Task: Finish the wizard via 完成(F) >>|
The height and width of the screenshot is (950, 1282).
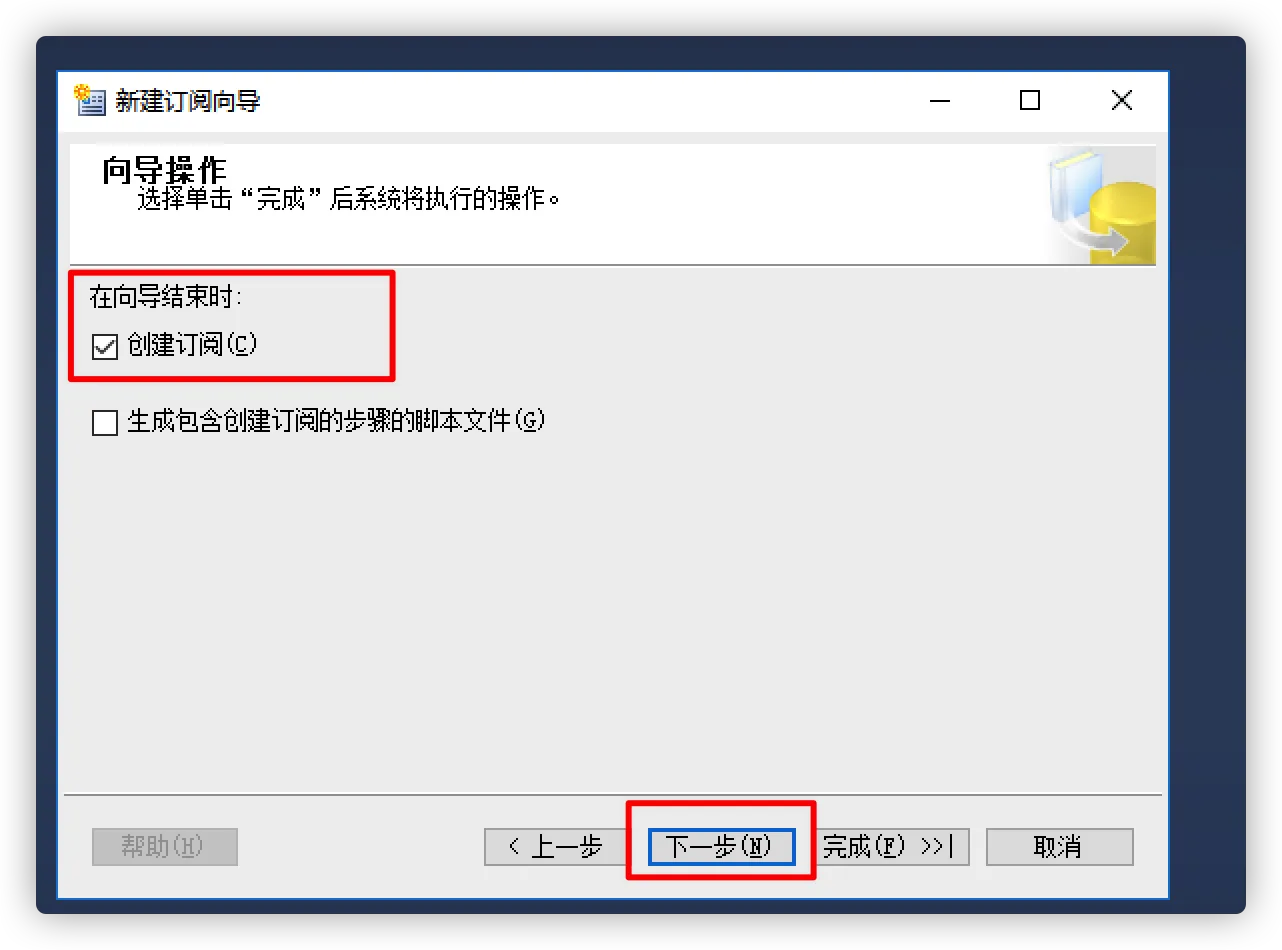Action: coord(888,847)
